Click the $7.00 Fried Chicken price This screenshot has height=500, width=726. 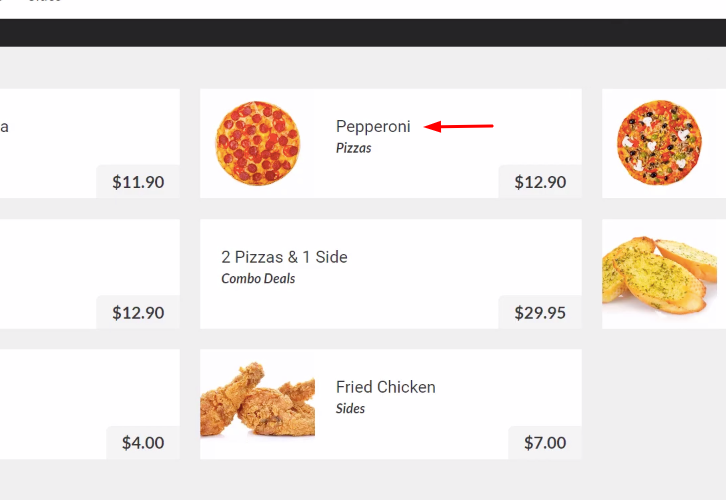click(x=545, y=443)
